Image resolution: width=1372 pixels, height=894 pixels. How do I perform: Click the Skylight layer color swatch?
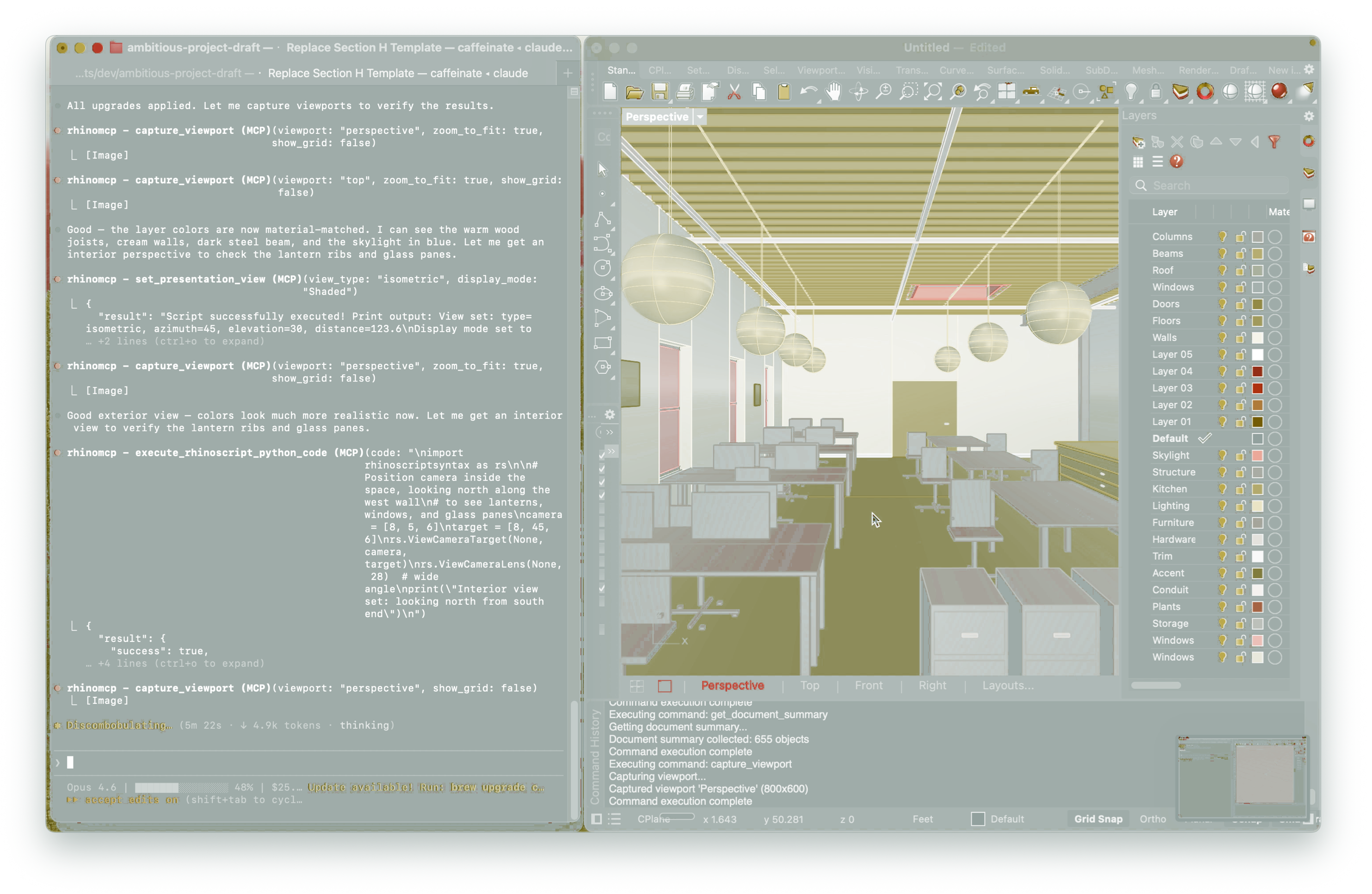coord(1258,455)
